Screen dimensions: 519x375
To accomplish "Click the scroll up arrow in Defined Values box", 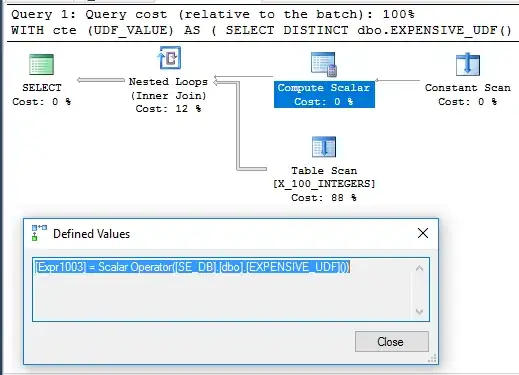I will click(419, 268).
